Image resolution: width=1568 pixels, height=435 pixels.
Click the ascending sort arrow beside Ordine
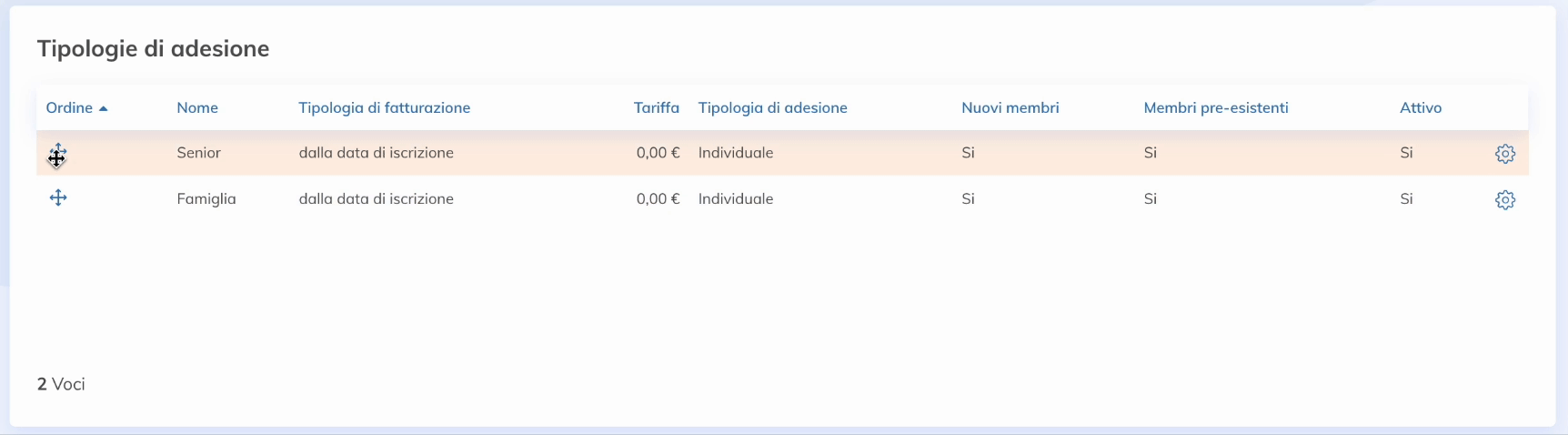pyautogui.click(x=104, y=108)
